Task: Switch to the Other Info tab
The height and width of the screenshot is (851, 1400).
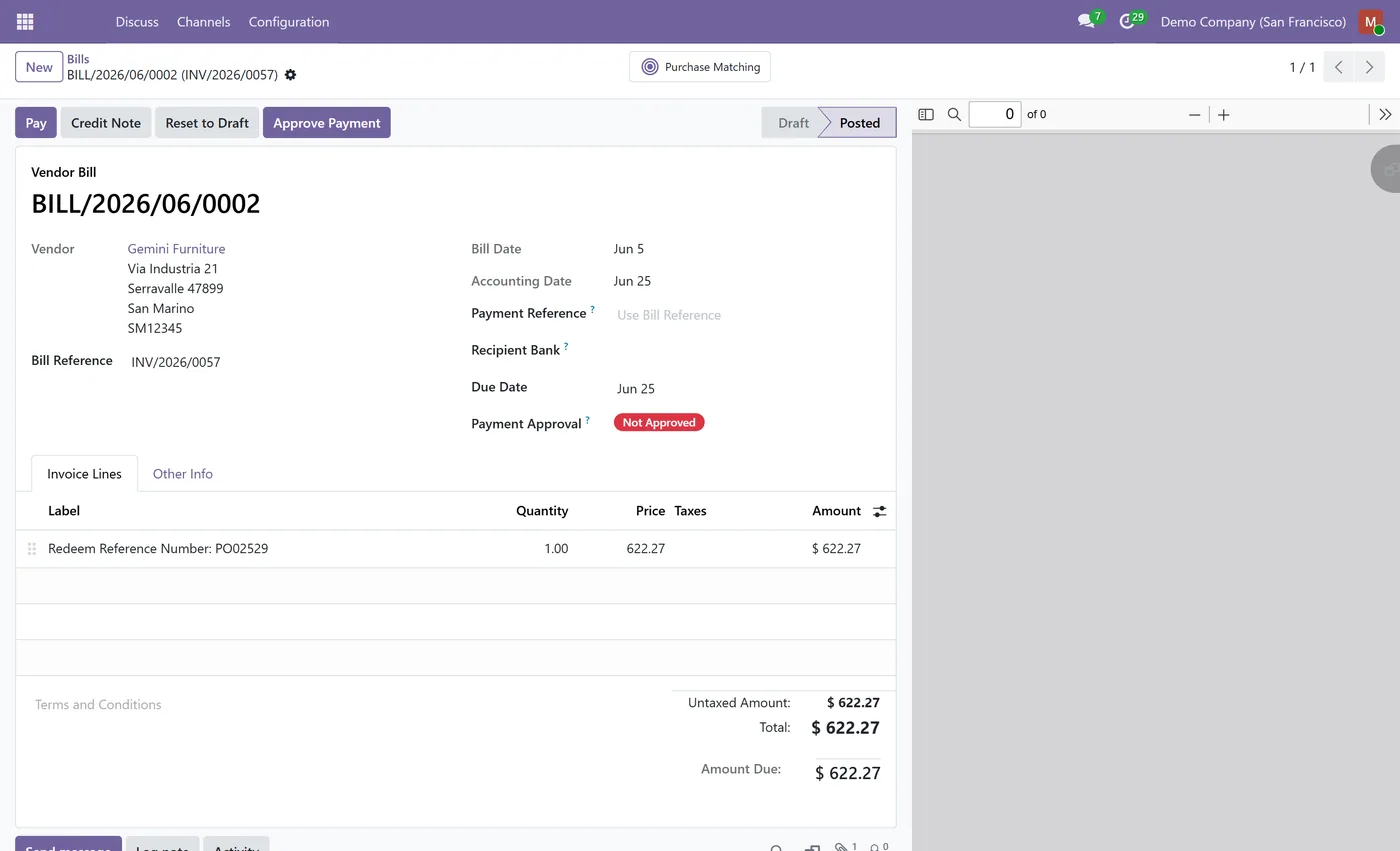Action: click(x=183, y=474)
